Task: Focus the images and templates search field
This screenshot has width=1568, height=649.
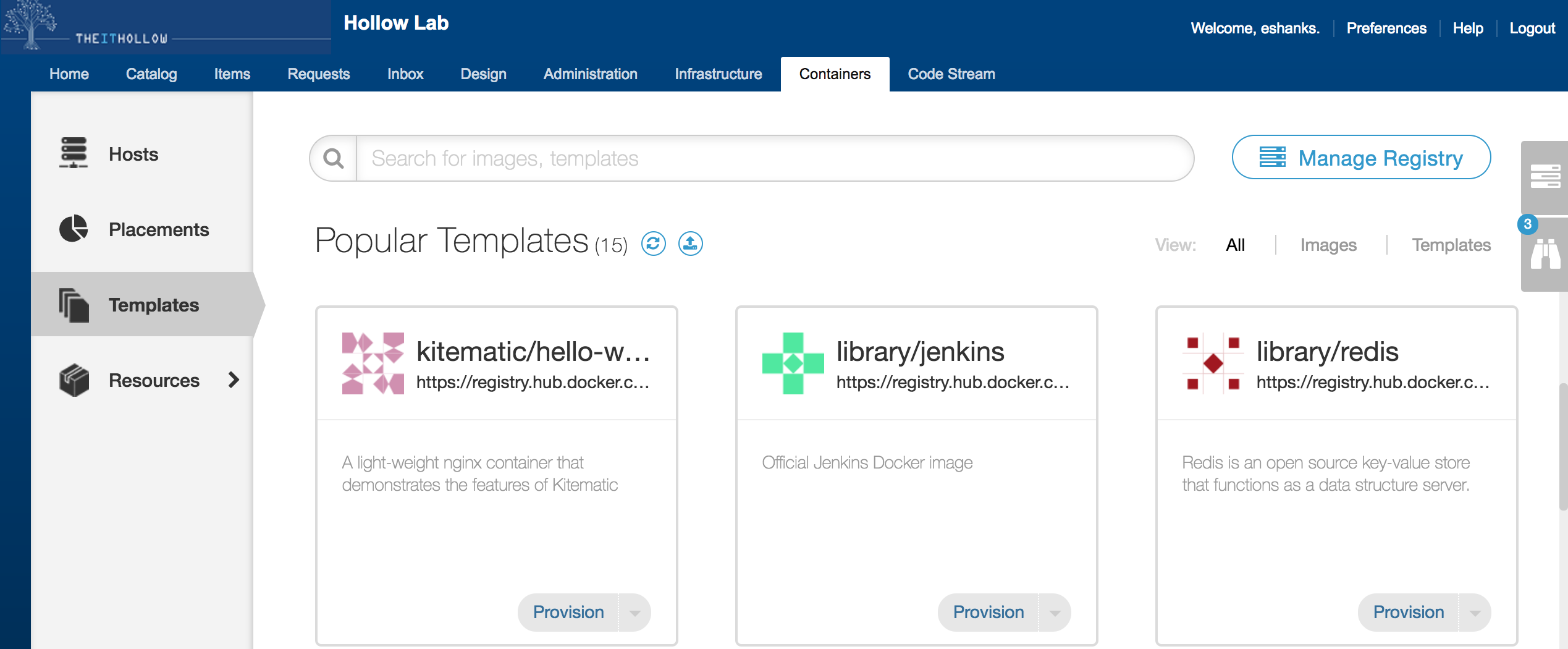Action: pyautogui.click(x=772, y=159)
